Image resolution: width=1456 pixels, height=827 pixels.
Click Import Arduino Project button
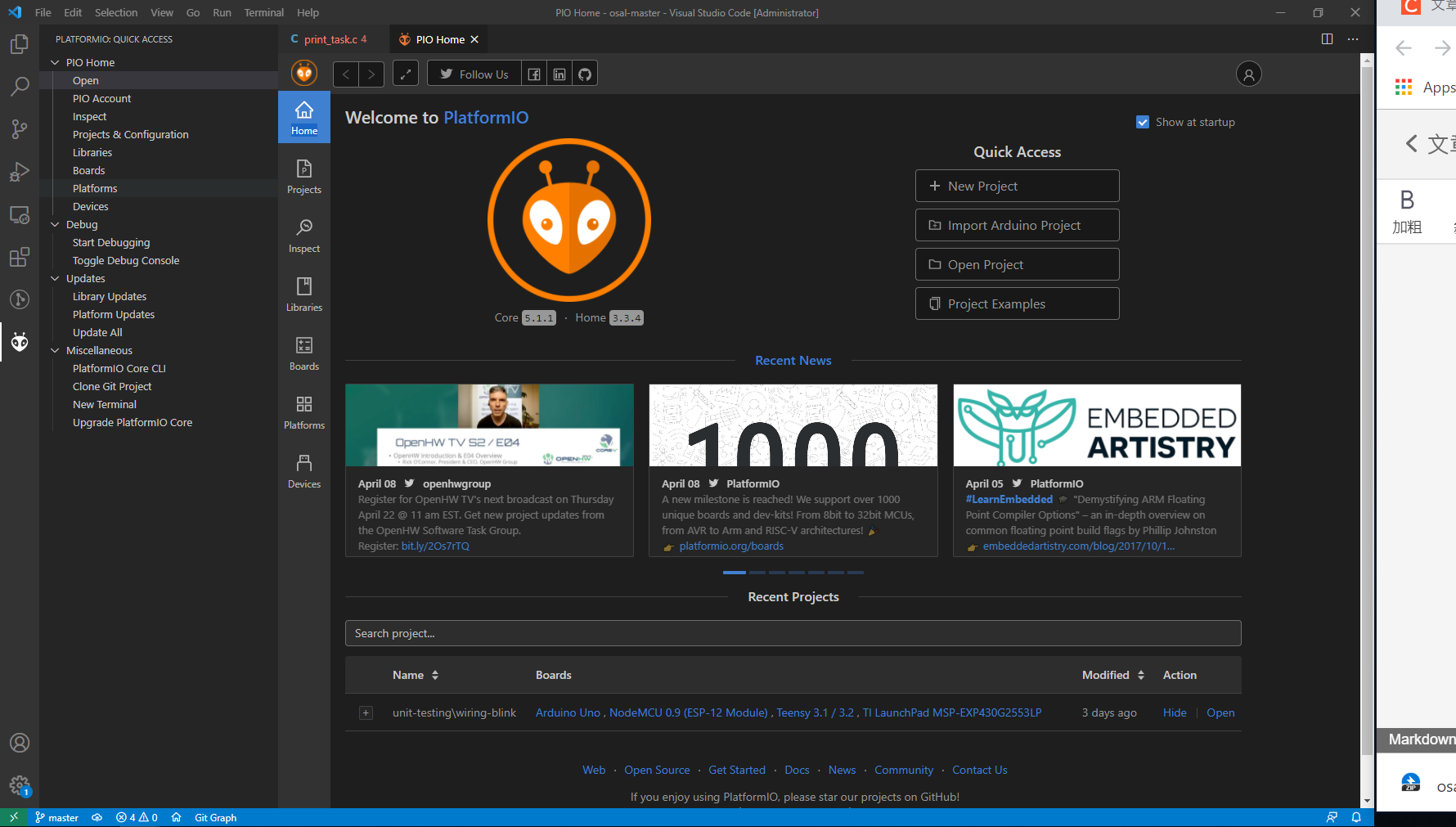click(x=1017, y=225)
